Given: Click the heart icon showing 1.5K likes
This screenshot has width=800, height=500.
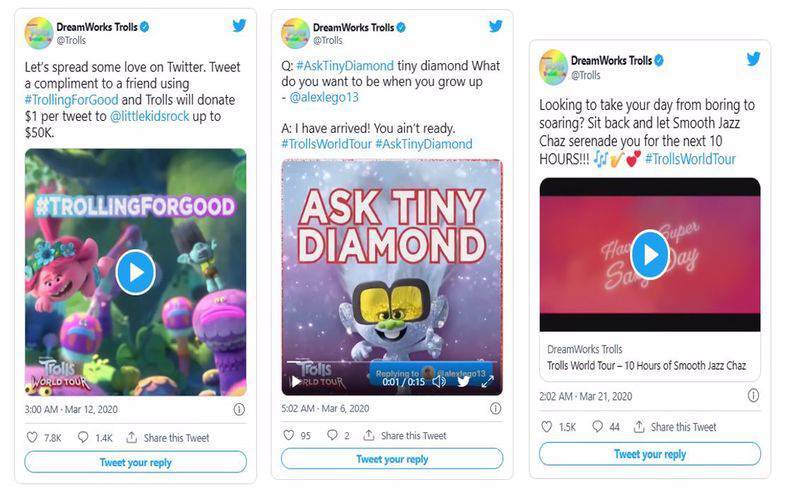Looking at the screenshot, I should tap(546, 426).
